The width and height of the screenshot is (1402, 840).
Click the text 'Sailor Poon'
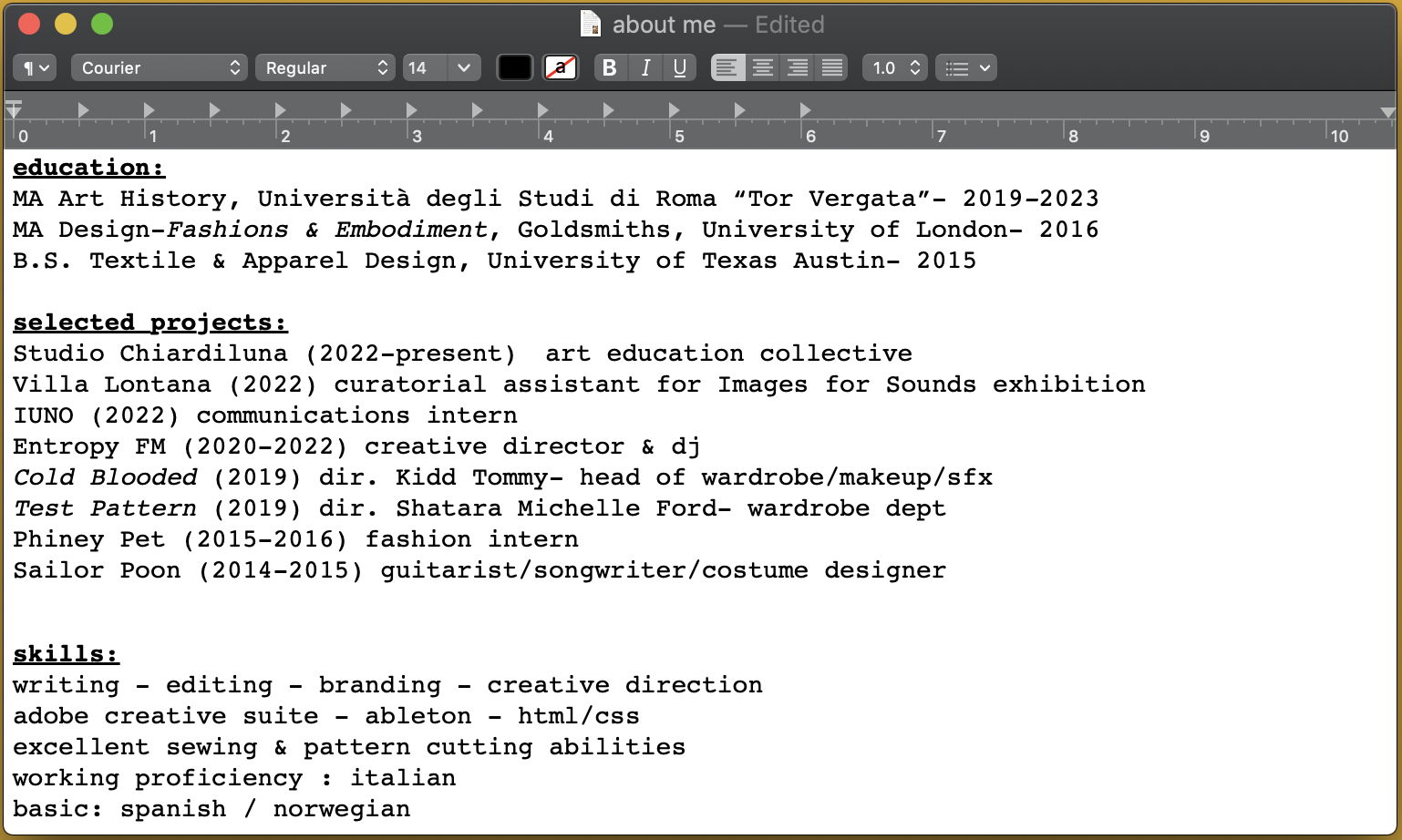[x=97, y=570]
